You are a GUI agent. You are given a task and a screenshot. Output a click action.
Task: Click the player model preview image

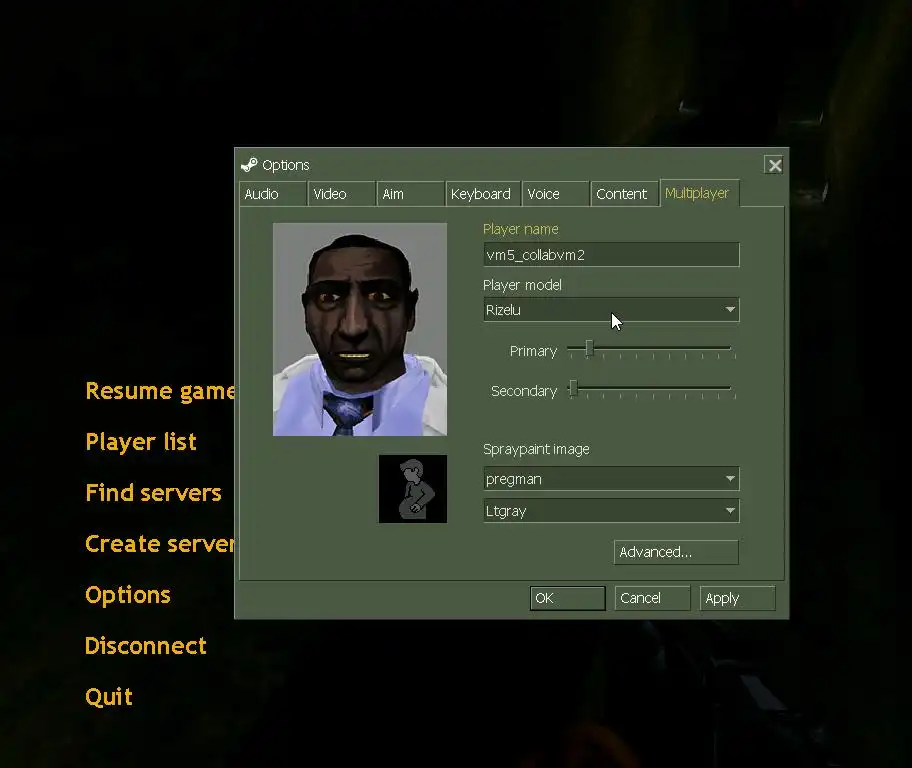pyautogui.click(x=360, y=329)
